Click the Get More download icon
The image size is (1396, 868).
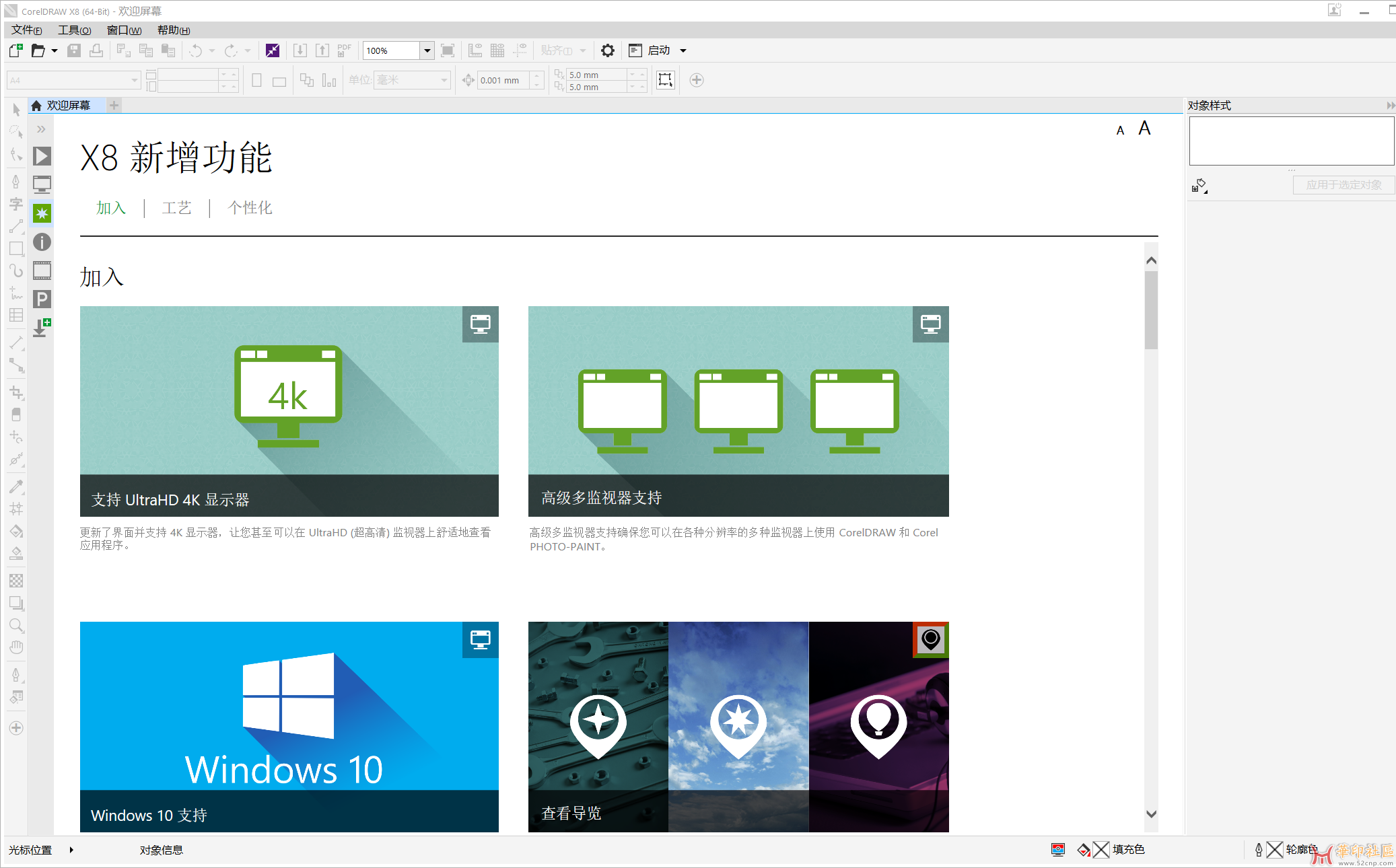42,328
